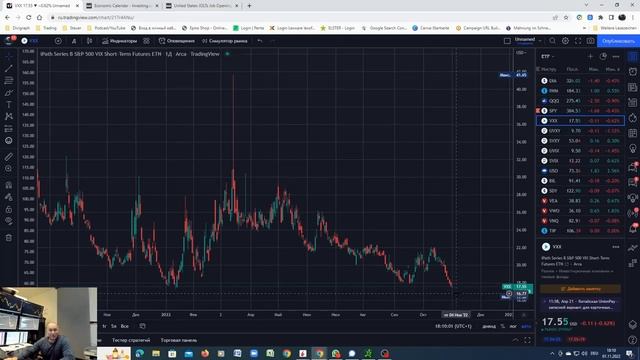
Task: Select highlighted VXX row in watchlist
Action: (580, 121)
